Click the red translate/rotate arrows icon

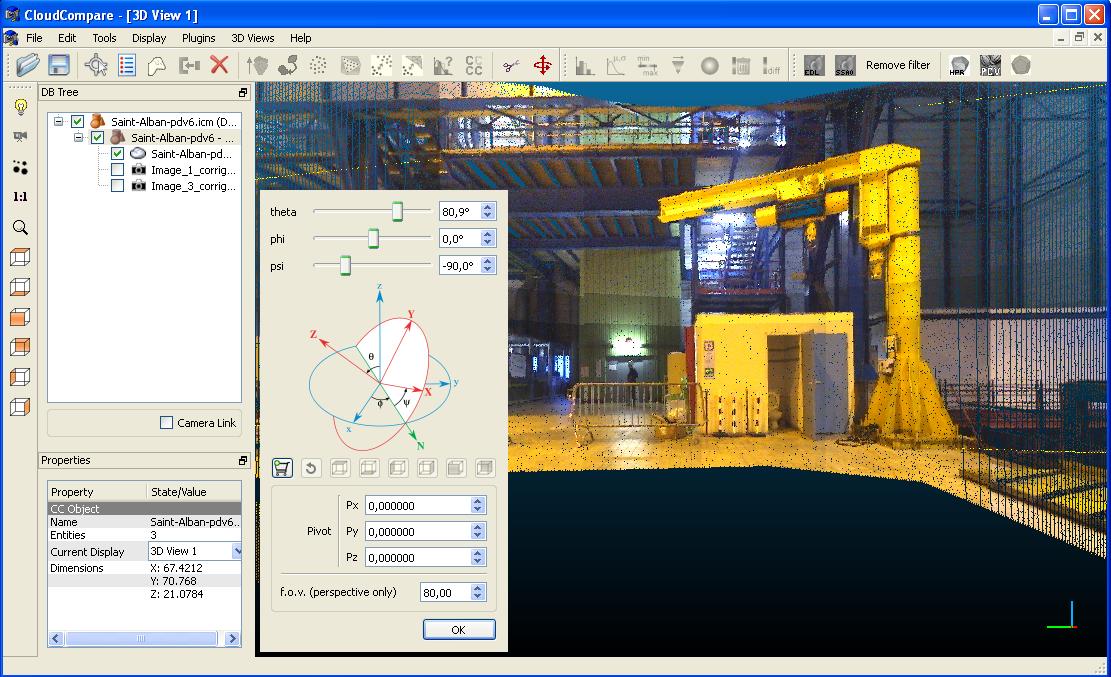click(x=543, y=66)
